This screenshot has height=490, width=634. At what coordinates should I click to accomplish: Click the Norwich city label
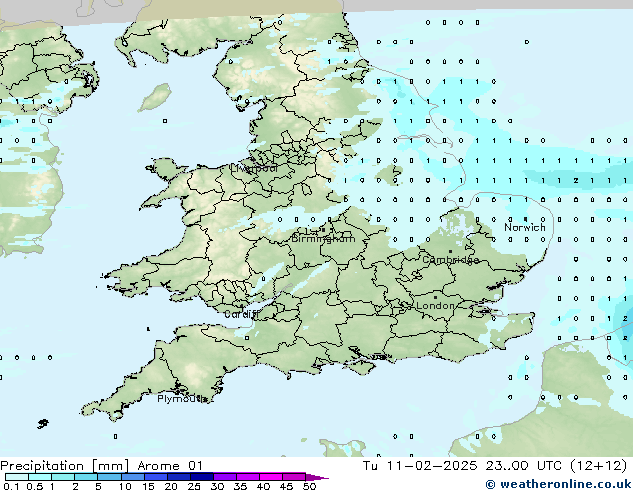[525, 227]
